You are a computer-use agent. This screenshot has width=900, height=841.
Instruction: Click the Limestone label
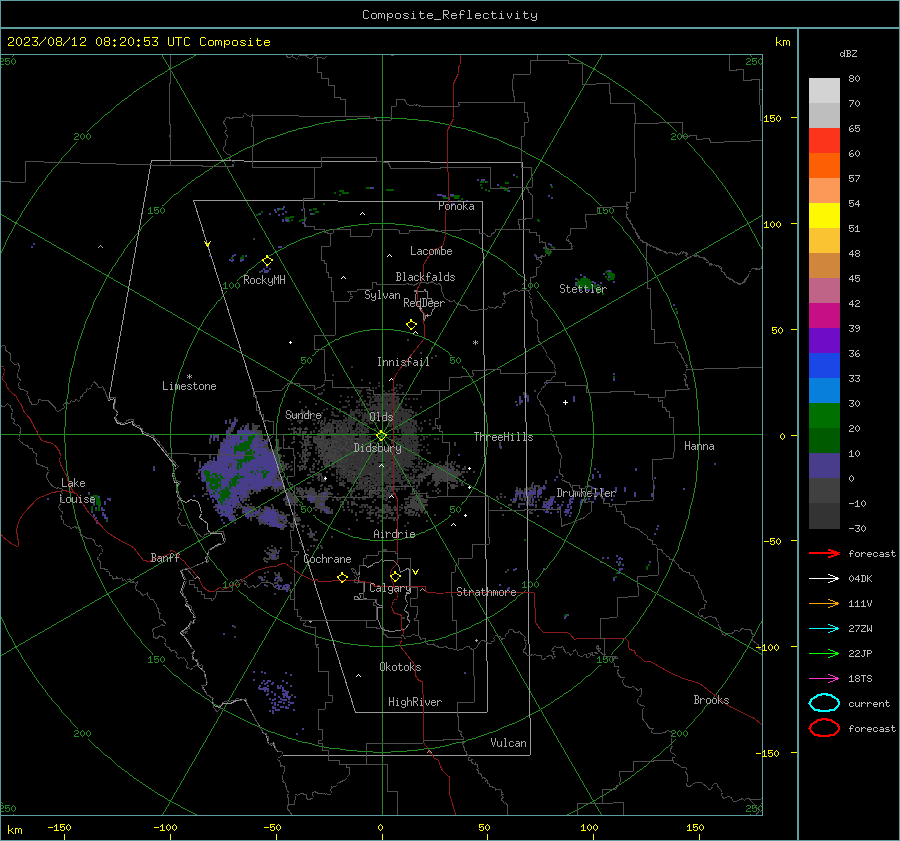point(189,386)
